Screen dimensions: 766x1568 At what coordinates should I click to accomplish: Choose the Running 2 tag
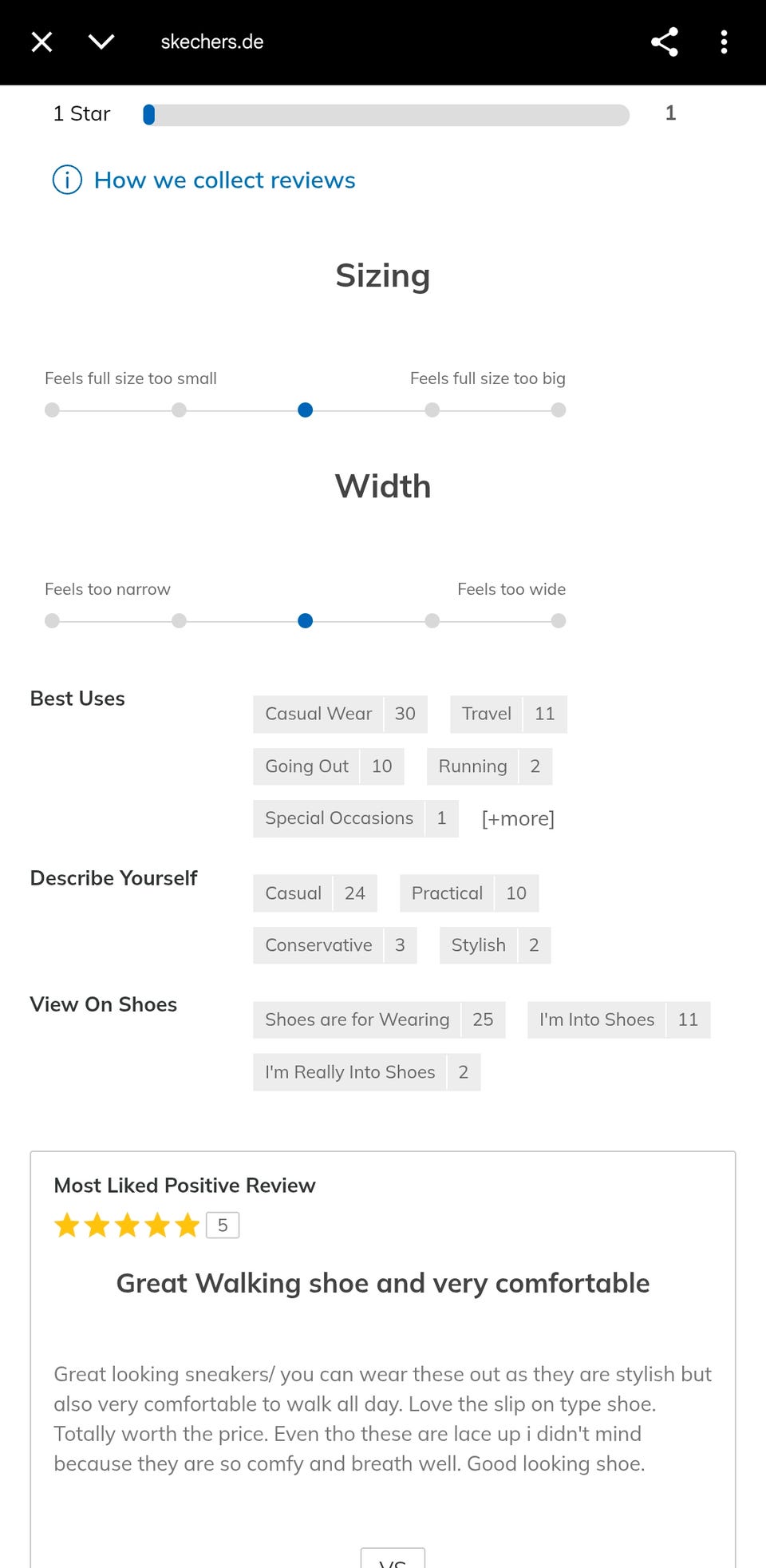488,766
